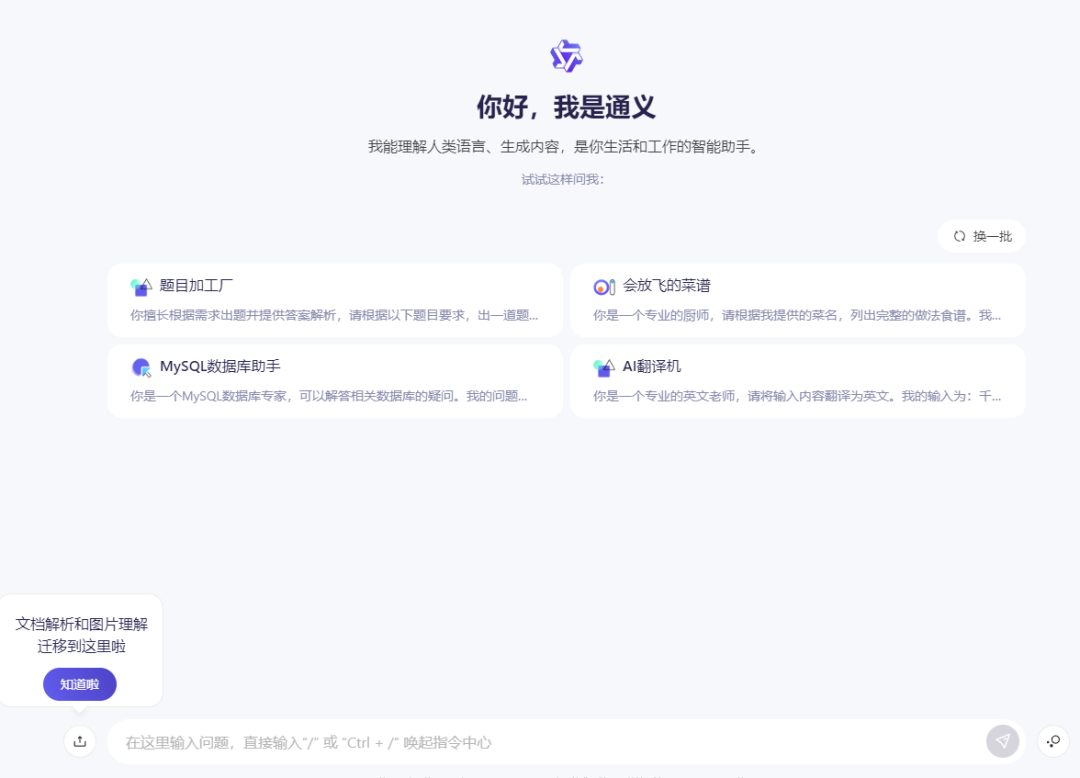Click the 我能理解人类语言 intro sentence
Viewport: 1080px width, 778px height.
click(563, 147)
